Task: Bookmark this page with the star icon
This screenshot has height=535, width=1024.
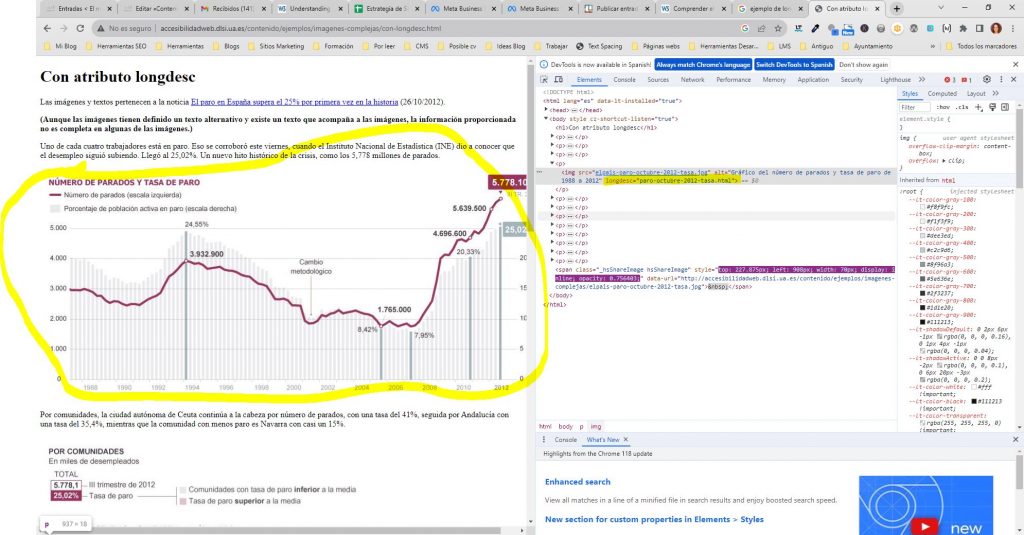Action: [x=778, y=28]
